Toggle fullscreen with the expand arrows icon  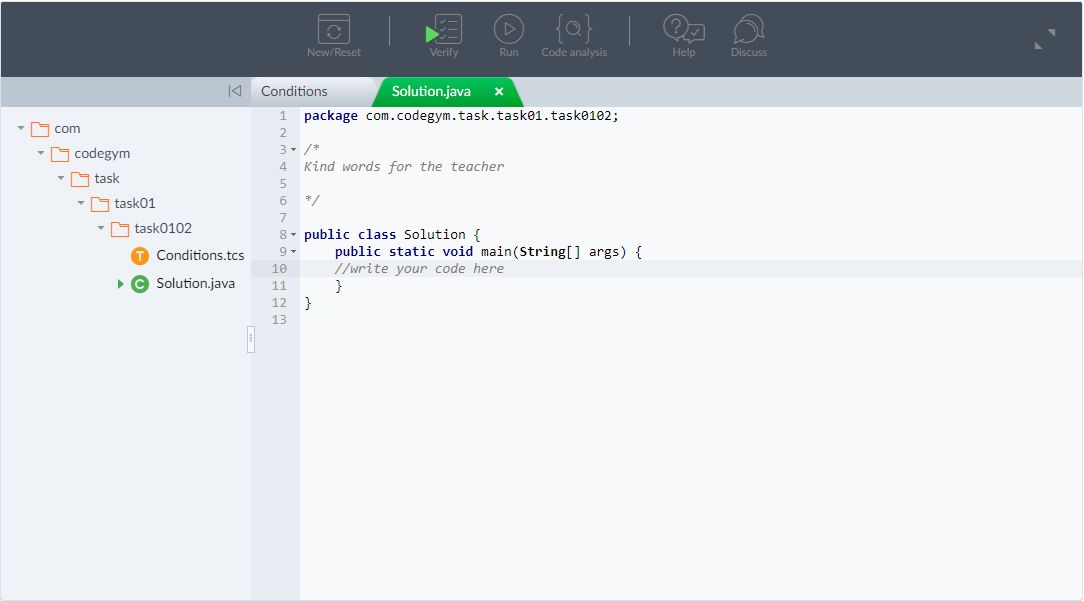tap(1045, 39)
